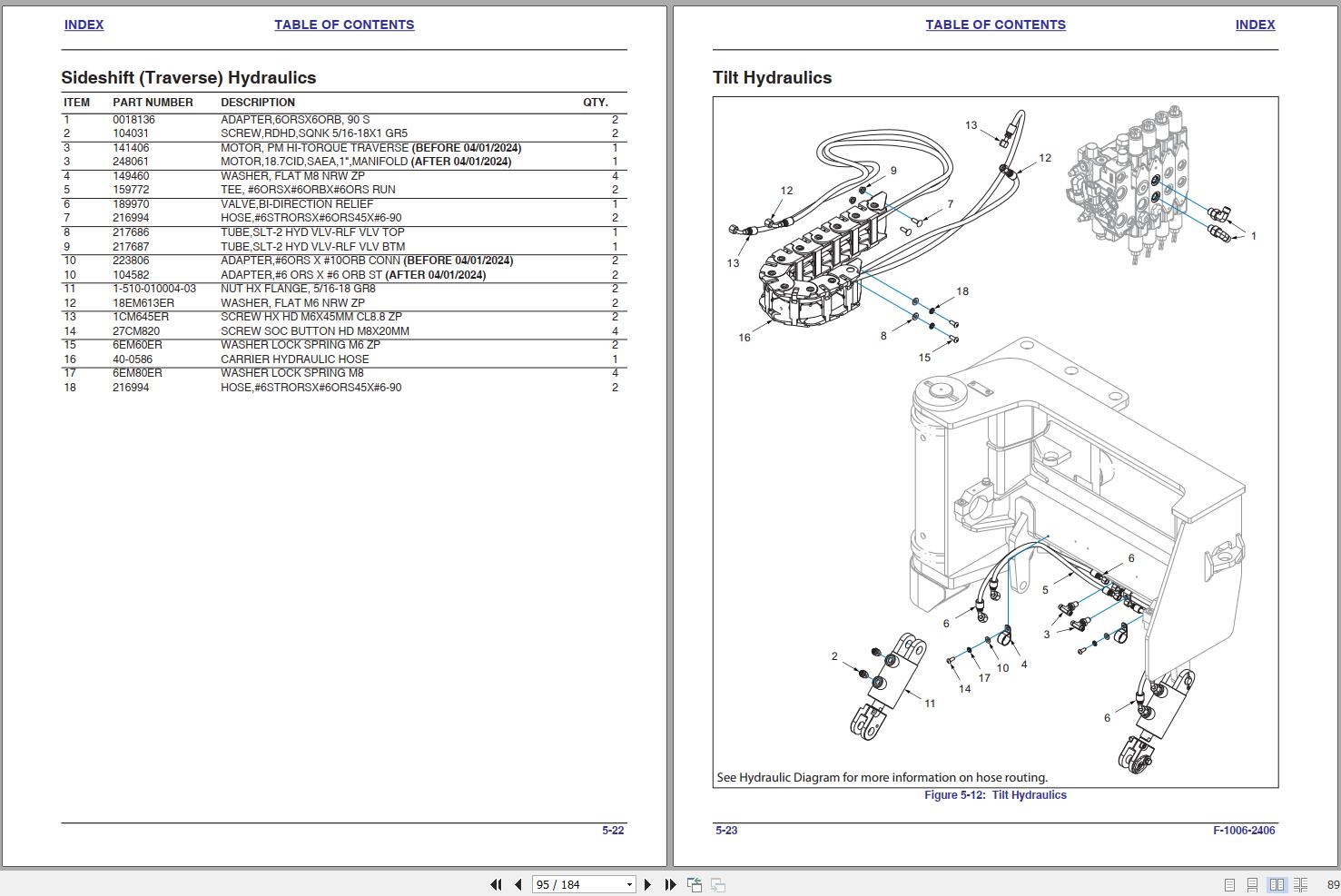Screen dimensions: 1341x896
Task: Select continuous facing pages view
Action: pos(1300,884)
